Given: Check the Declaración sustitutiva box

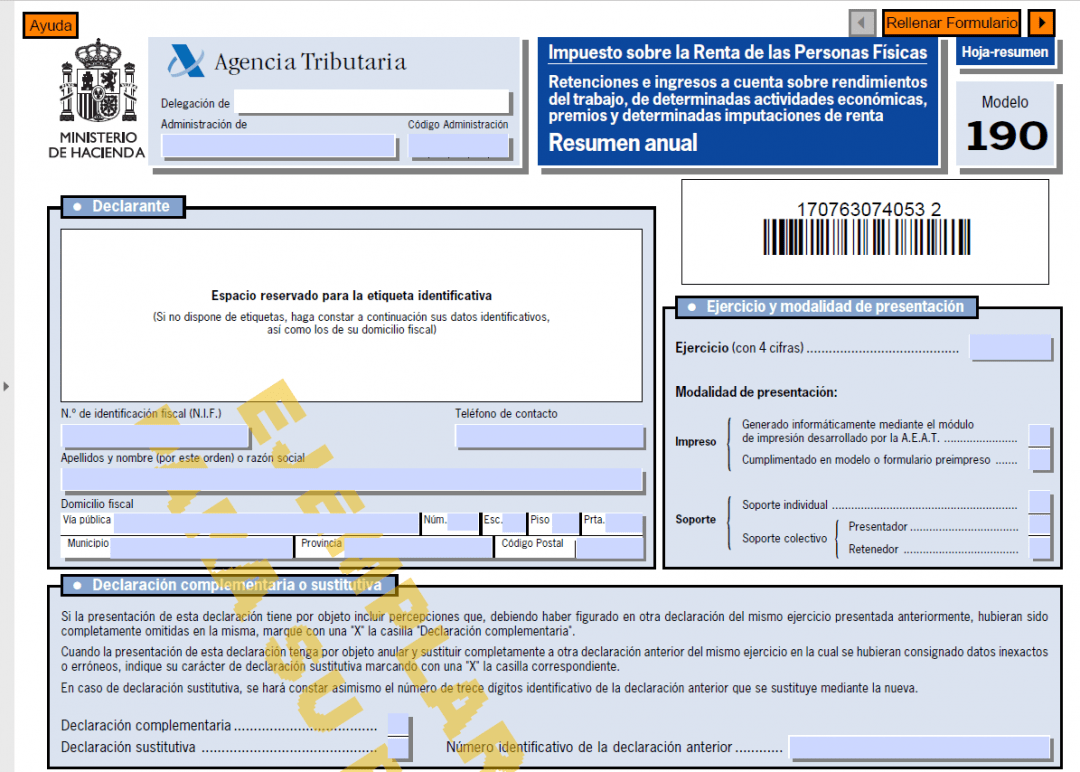Looking at the screenshot, I should [x=398, y=747].
